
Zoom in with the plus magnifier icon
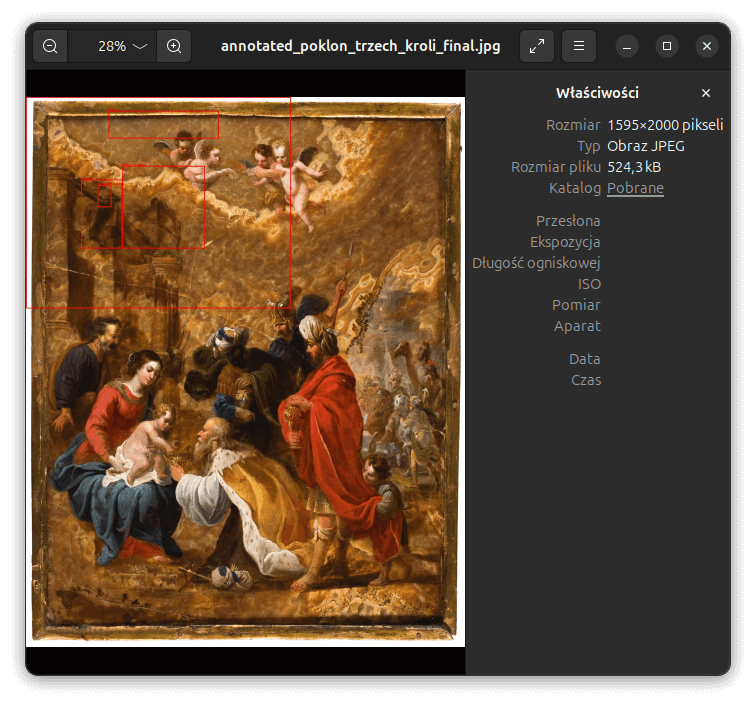pyautogui.click(x=174, y=46)
